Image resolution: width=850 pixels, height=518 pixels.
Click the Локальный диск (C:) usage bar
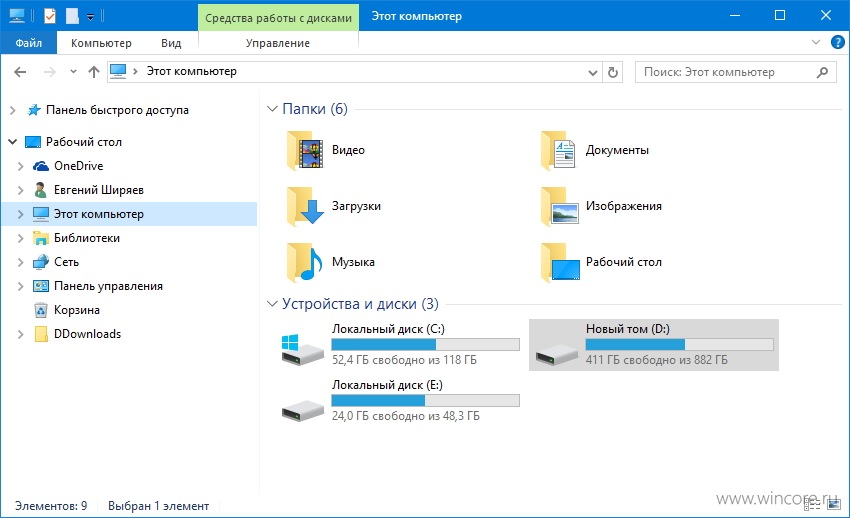pos(426,345)
